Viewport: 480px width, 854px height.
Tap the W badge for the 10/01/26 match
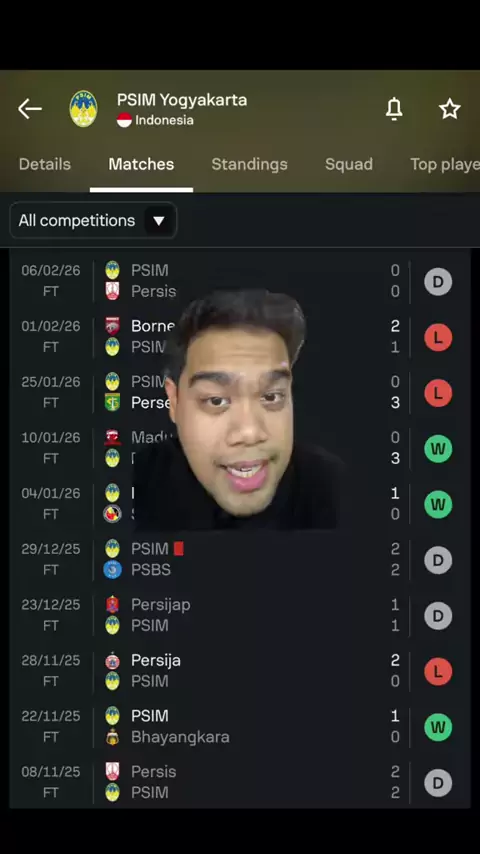pyautogui.click(x=438, y=449)
